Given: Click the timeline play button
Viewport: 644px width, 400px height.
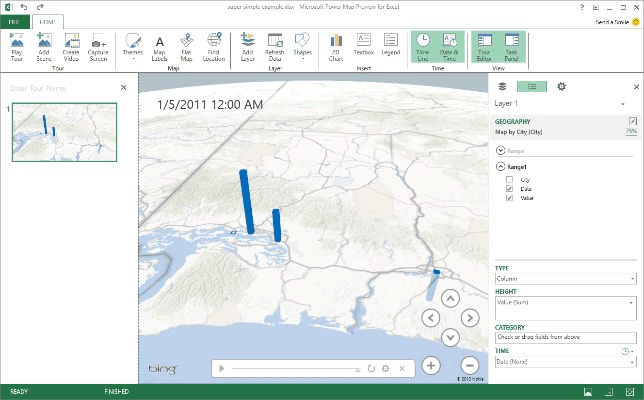Looking at the screenshot, I should pos(221,368).
